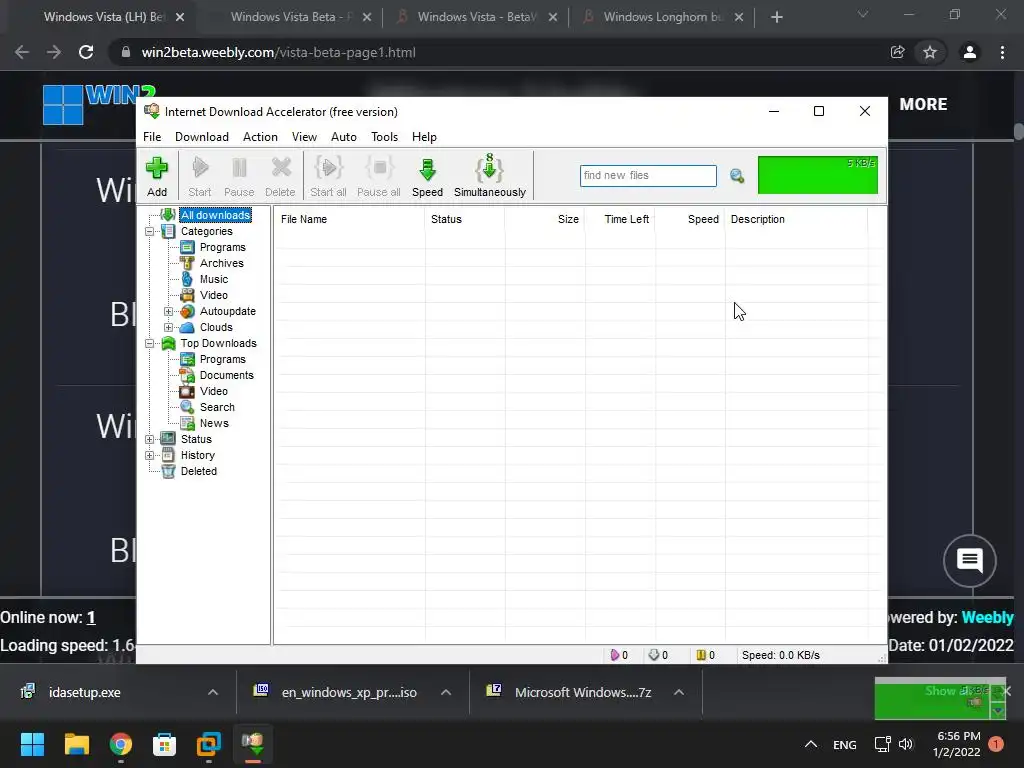Screen dimensions: 1024x768
Task: Reload the page in Chrome
Action: tap(86, 52)
